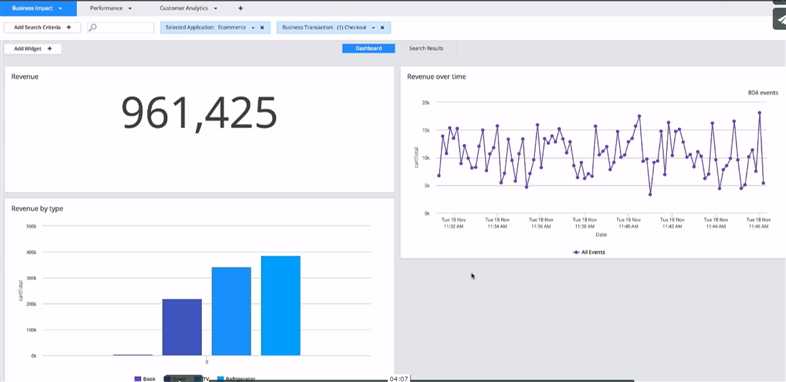Toggle the Refrigerator legend swatch
The image size is (786, 382).
click(x=221, y=379)
